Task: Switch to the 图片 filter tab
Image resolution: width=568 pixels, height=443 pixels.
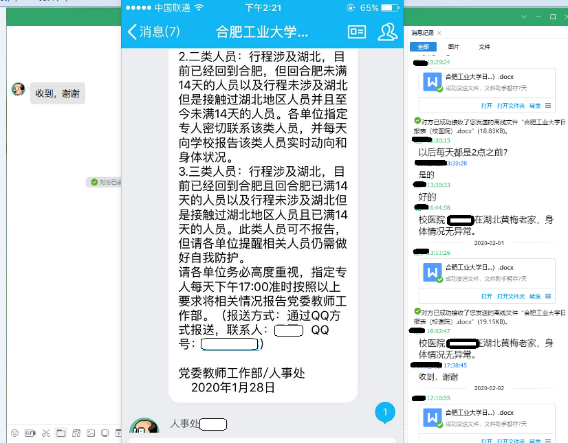Action: (x=453, y=47)
